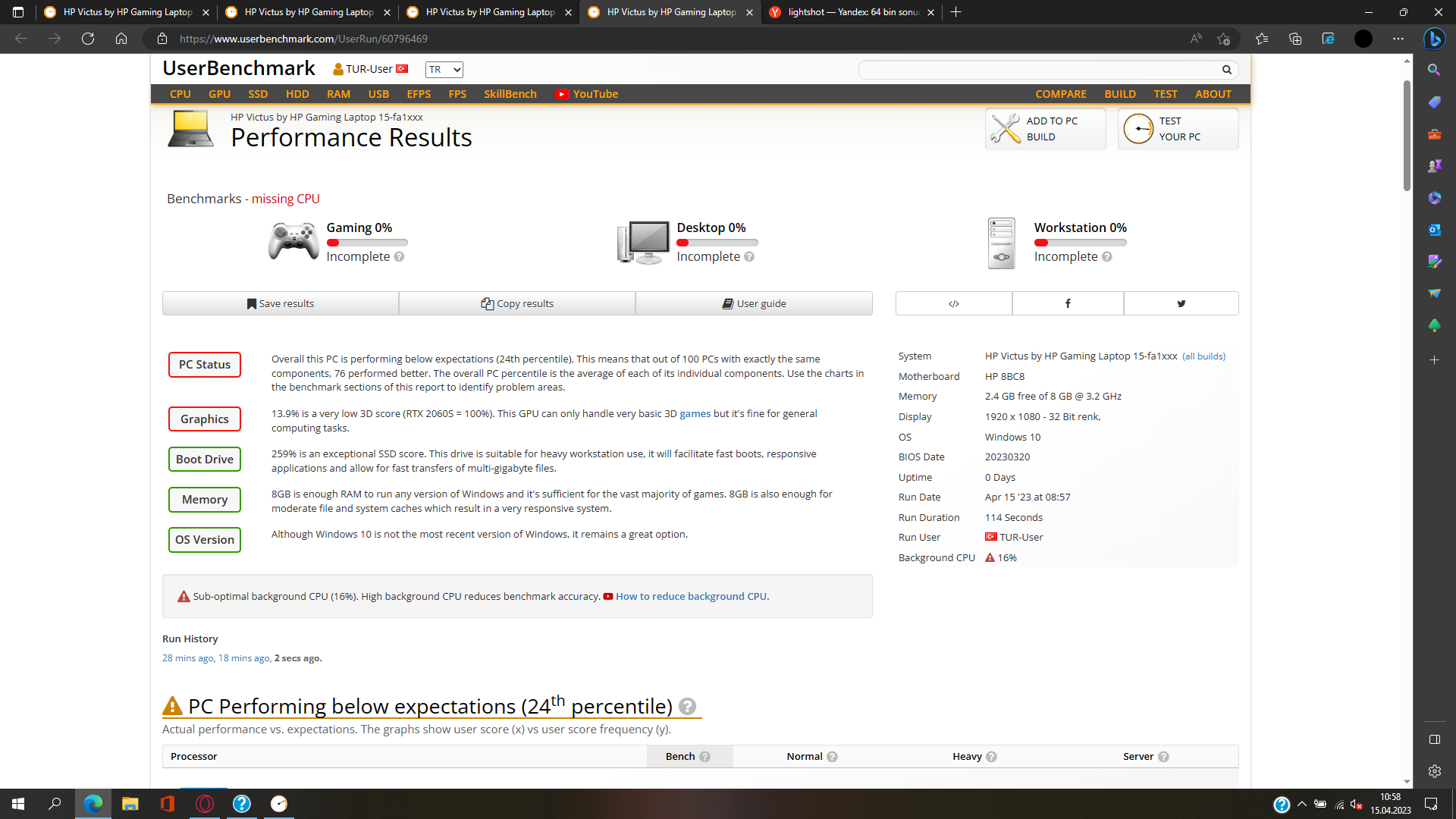The image size is (1456, 819).
Task: Open Edge sidebar Bing chat icon
Action: [1433, 39]
